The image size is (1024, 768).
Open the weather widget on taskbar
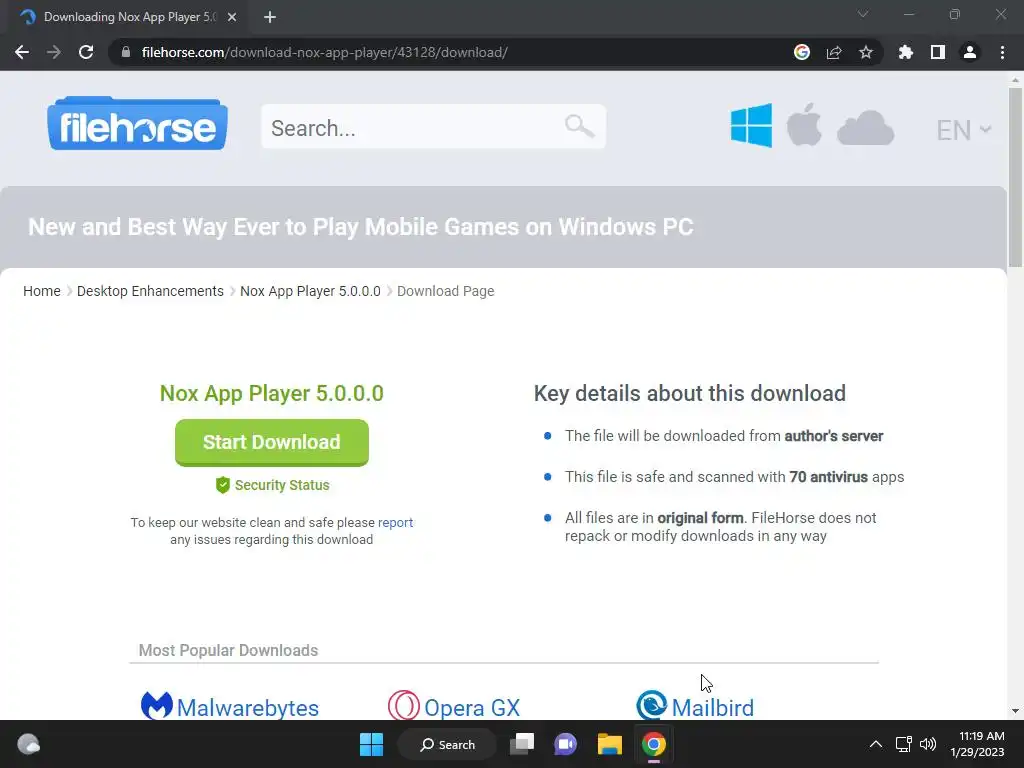[x=28, y=744]
